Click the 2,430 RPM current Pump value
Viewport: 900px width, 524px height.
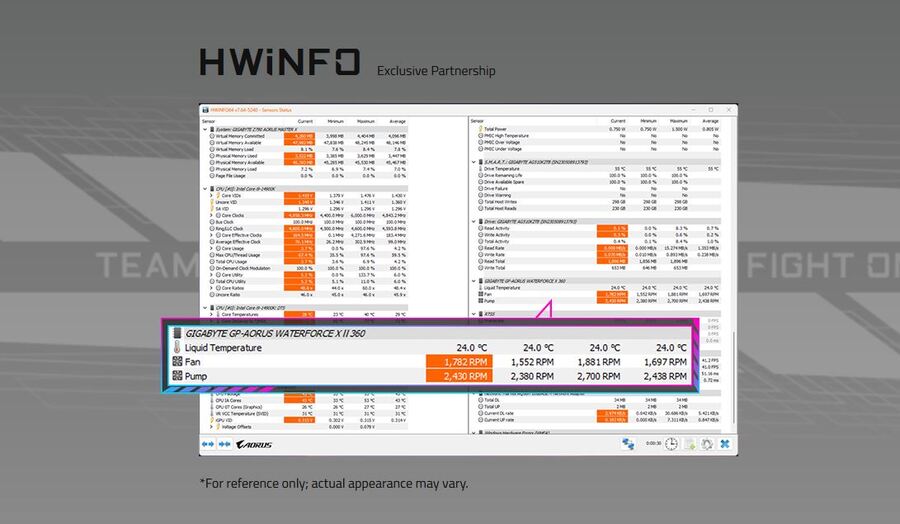tap(459, 376)
